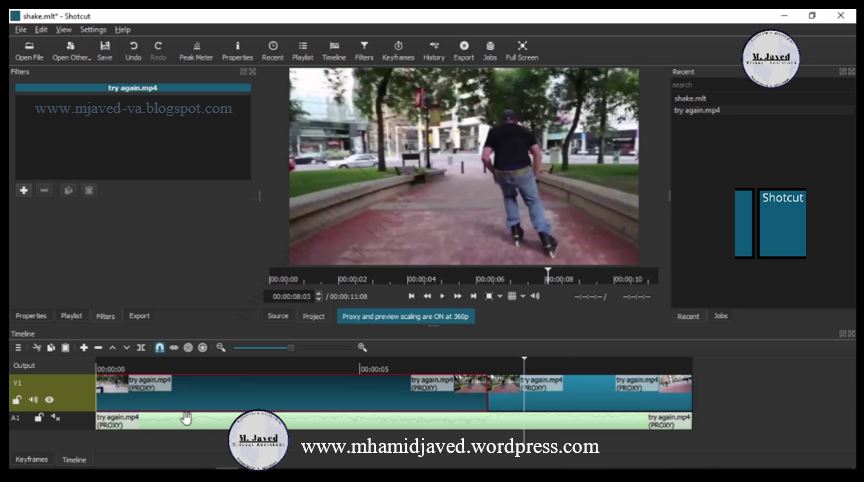Click the Open File toolbar icon
Image resolution: width=864 pixels, height=482 pixels.
pos(29,51)
